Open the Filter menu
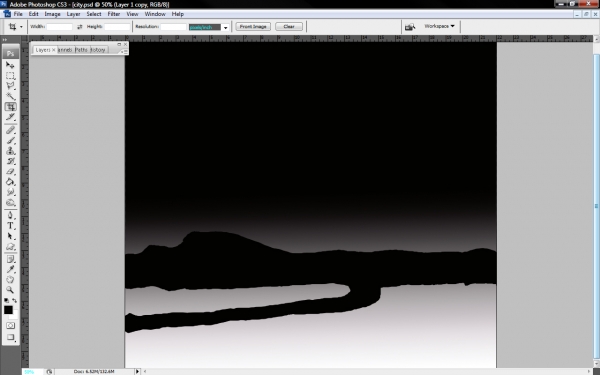 click(x=114, y=14)
